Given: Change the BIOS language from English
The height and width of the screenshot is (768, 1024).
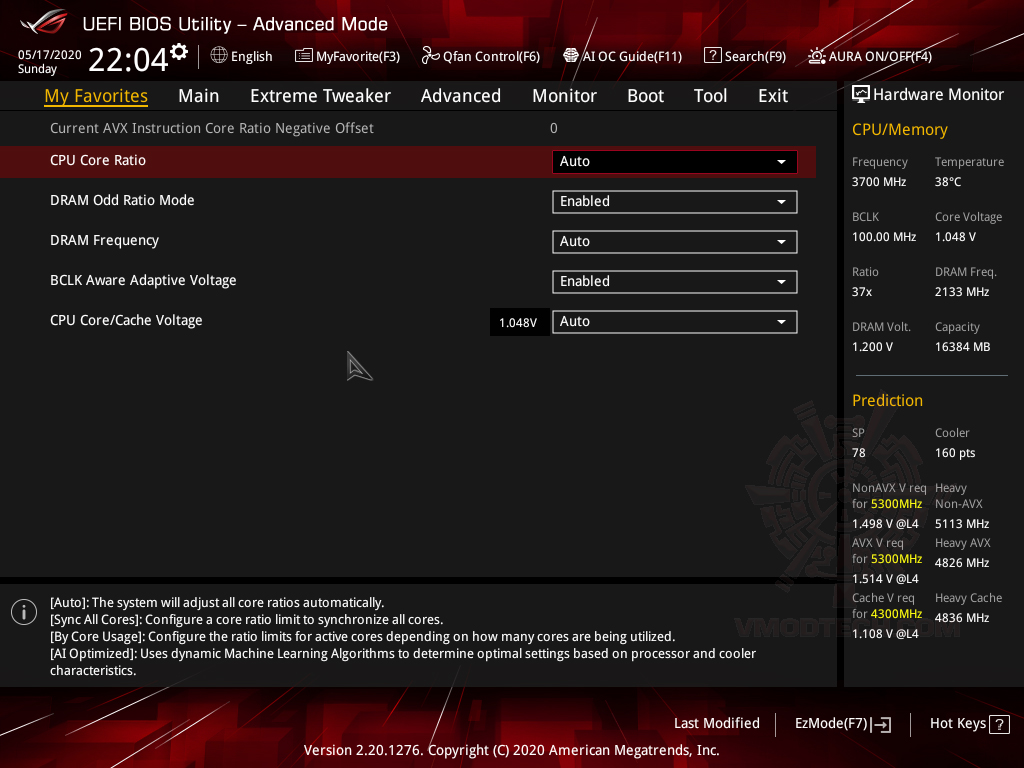Looking at the screenshot, I should (x=241, y=56).
